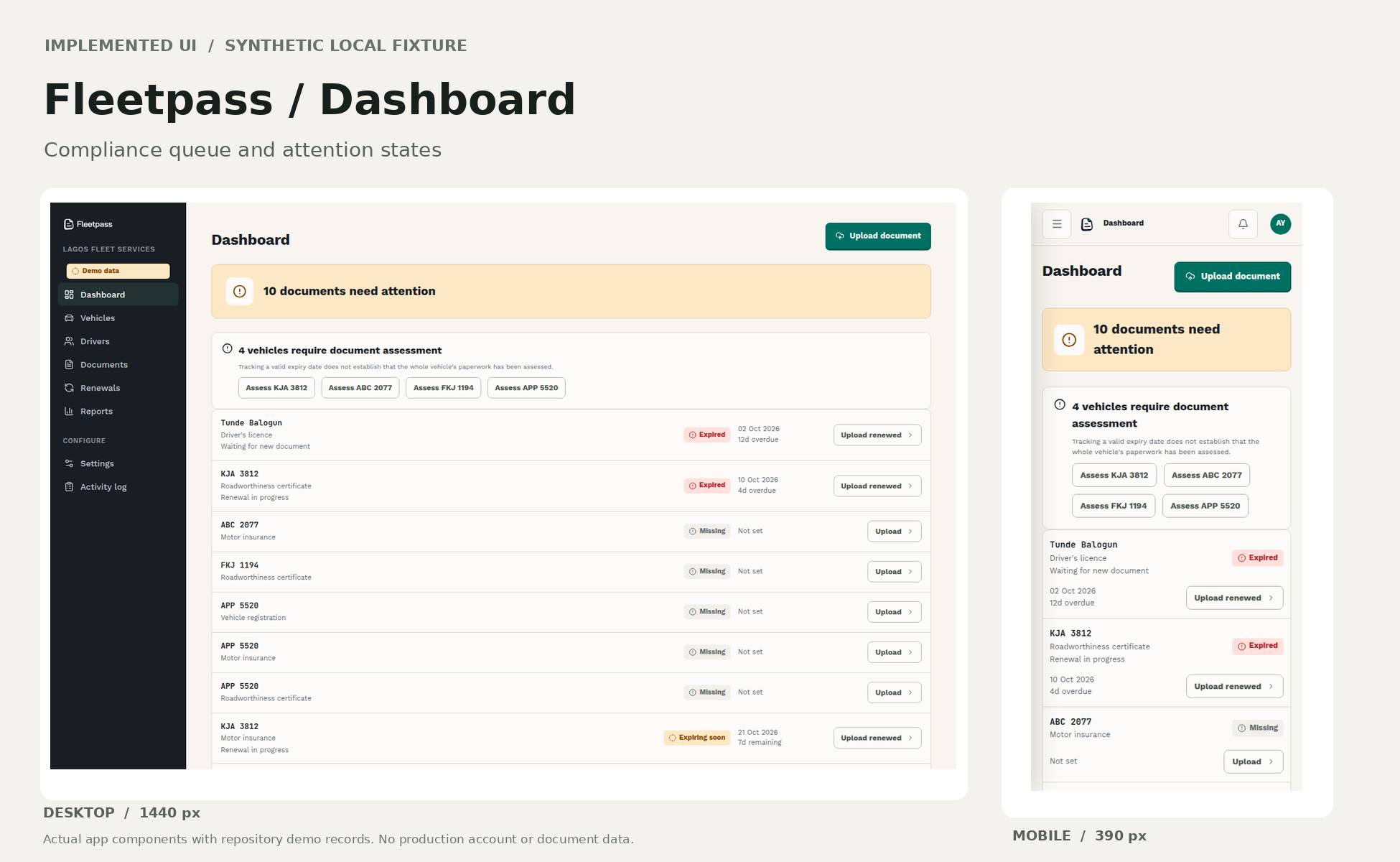Click Upload for FKJ 1194 on desktop

895,572
